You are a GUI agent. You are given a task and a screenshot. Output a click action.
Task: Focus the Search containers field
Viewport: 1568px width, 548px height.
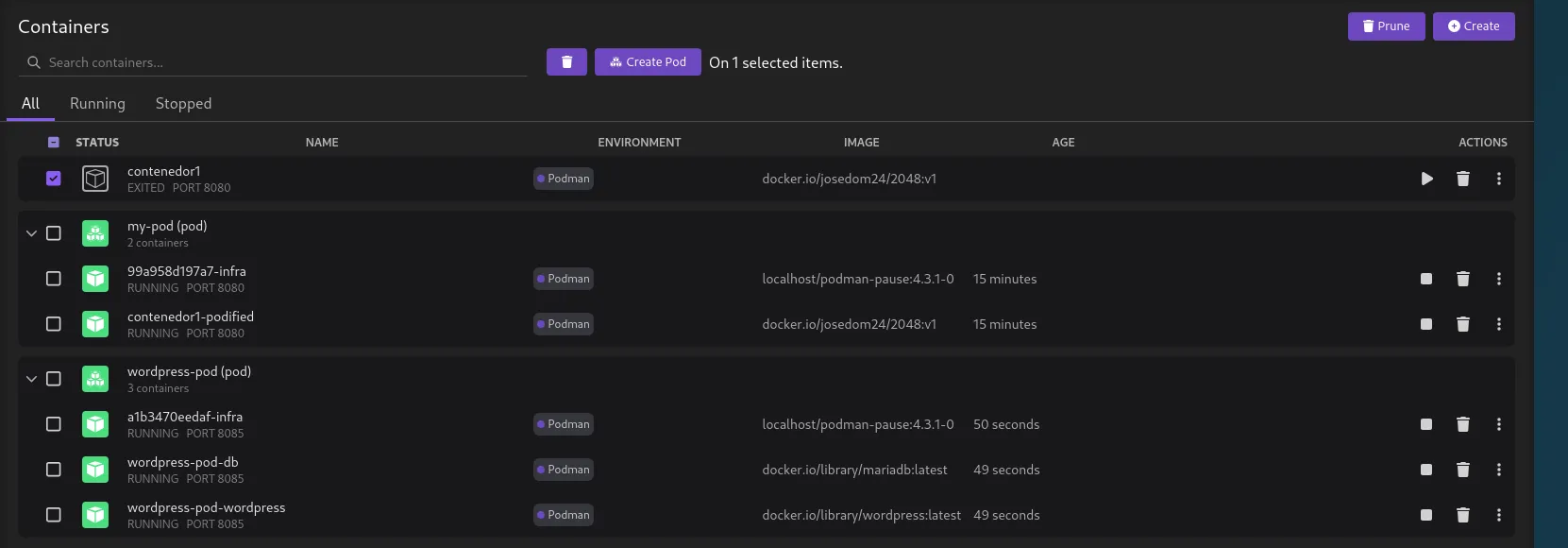pos(283,62)
